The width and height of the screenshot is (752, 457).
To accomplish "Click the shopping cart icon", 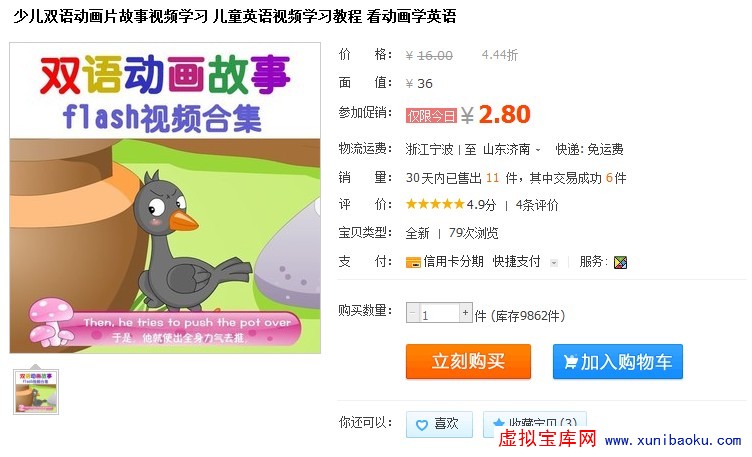I will 570,361.
